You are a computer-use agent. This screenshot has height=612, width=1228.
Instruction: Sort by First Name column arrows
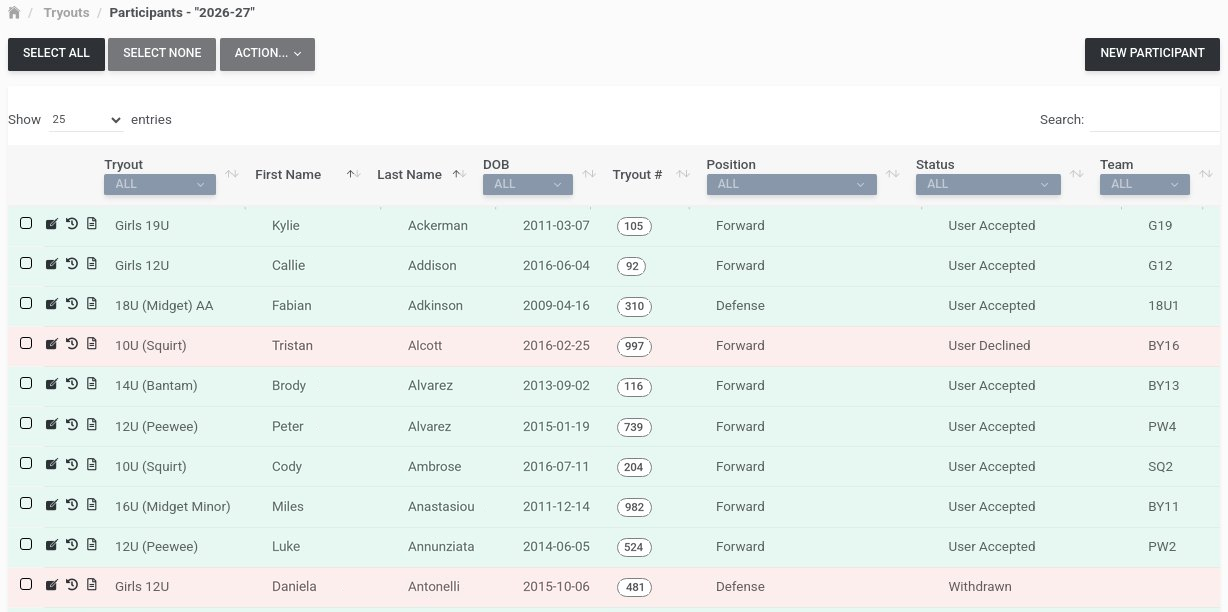coord(353,174)
